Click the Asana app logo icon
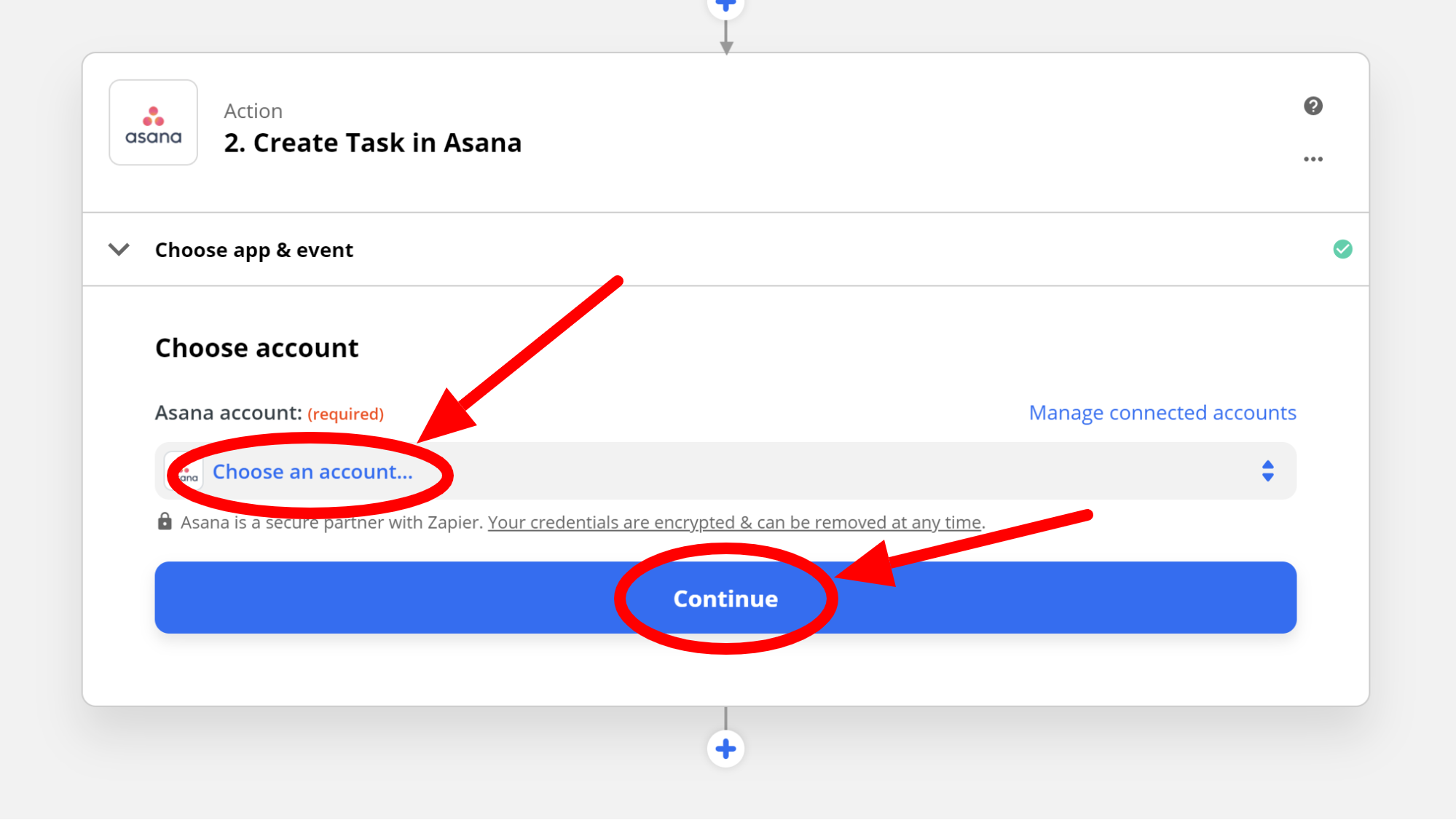The width and height of the screenshot is (1456, 820). [x=153, y=122]
